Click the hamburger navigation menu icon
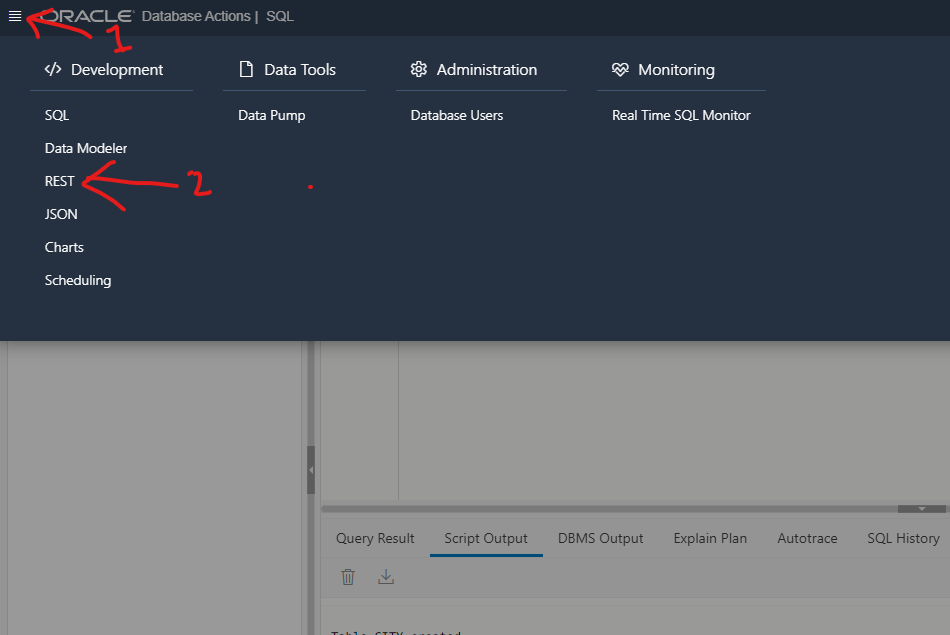The height and width of the screenshot is (635, 950). tap(15, 16)
